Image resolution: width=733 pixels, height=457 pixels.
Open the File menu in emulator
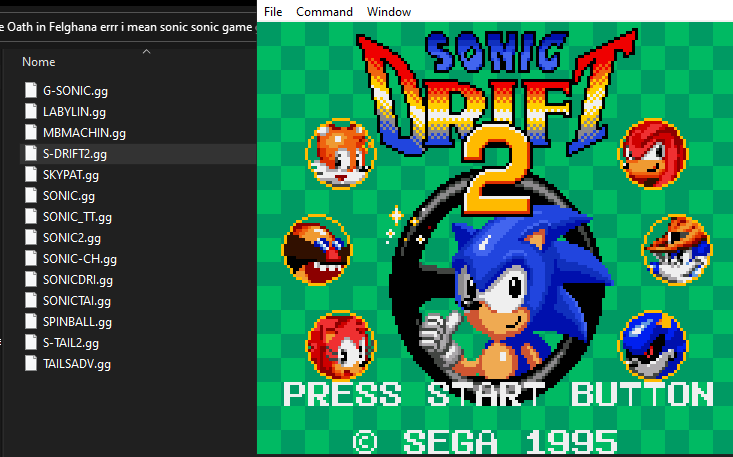pyautogui.click(x=273, y=12)
